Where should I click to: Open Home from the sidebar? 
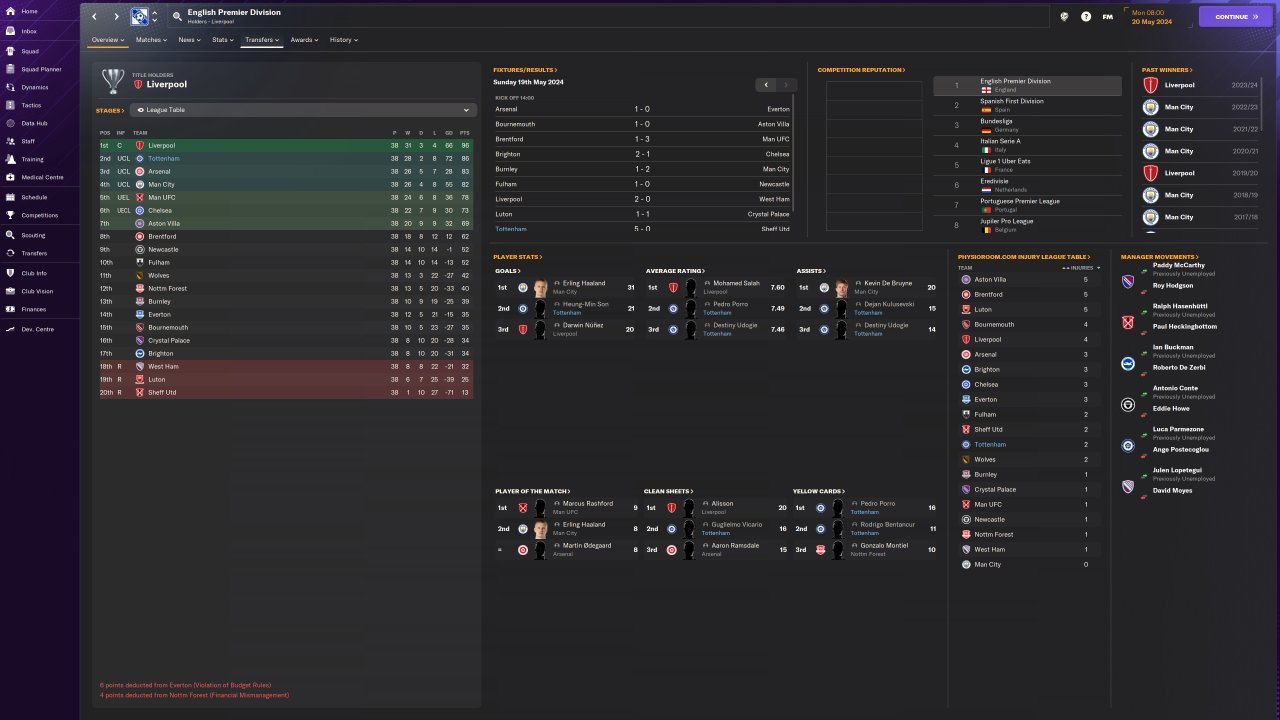point(30,11)
